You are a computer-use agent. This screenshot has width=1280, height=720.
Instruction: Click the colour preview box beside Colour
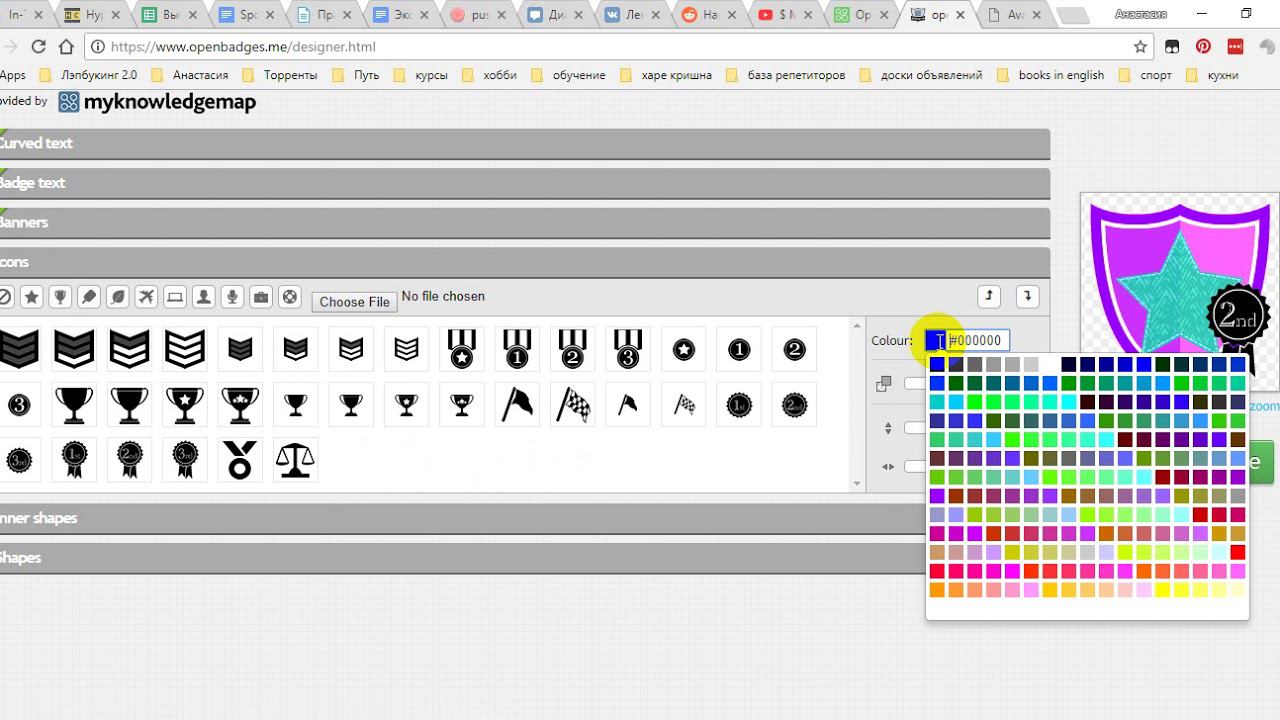pos(935,341)
